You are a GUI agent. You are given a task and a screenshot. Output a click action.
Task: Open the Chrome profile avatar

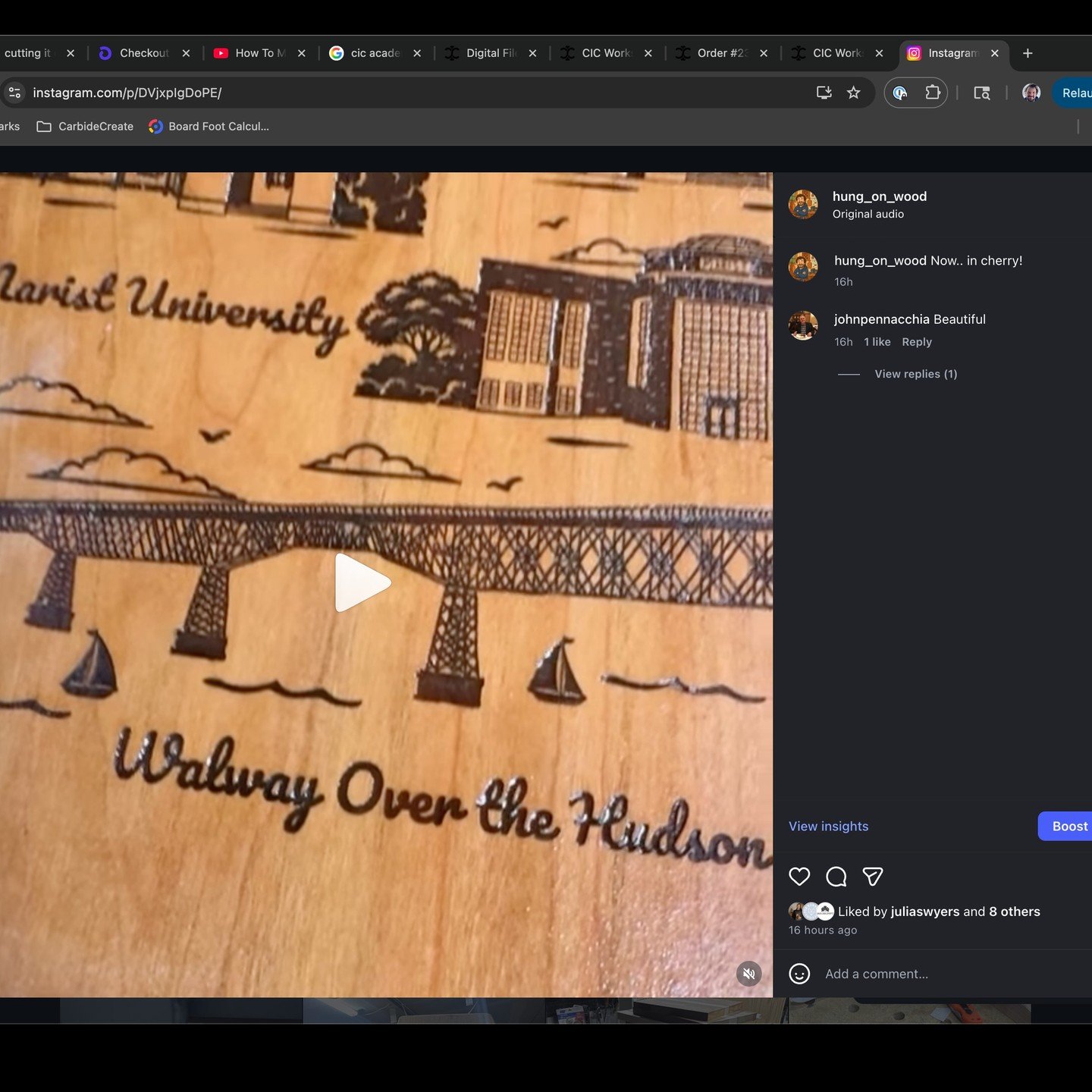point(1031,93)
